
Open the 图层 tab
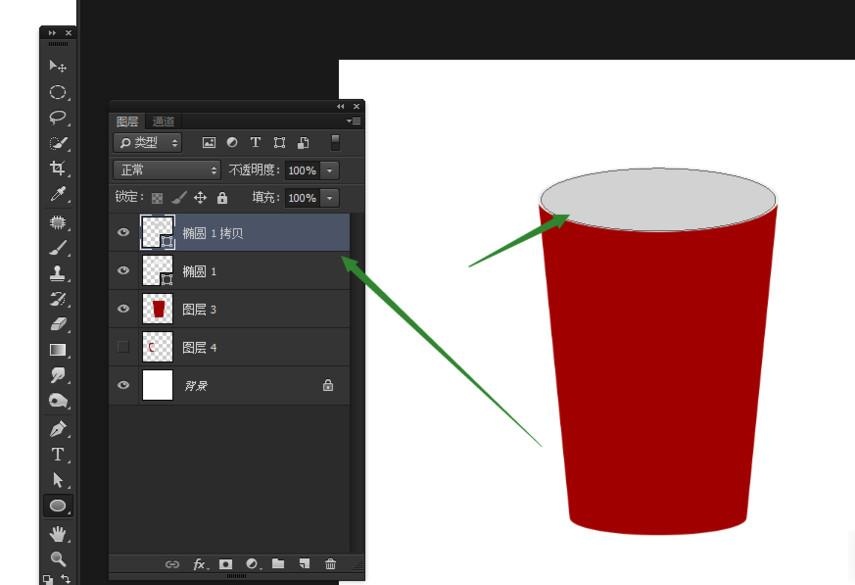128,121
